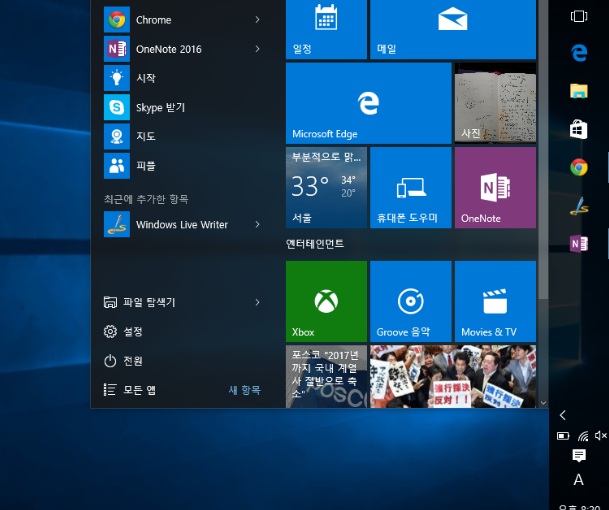
Task: Open Skype 받기 app entry
Action: point(182,107)
